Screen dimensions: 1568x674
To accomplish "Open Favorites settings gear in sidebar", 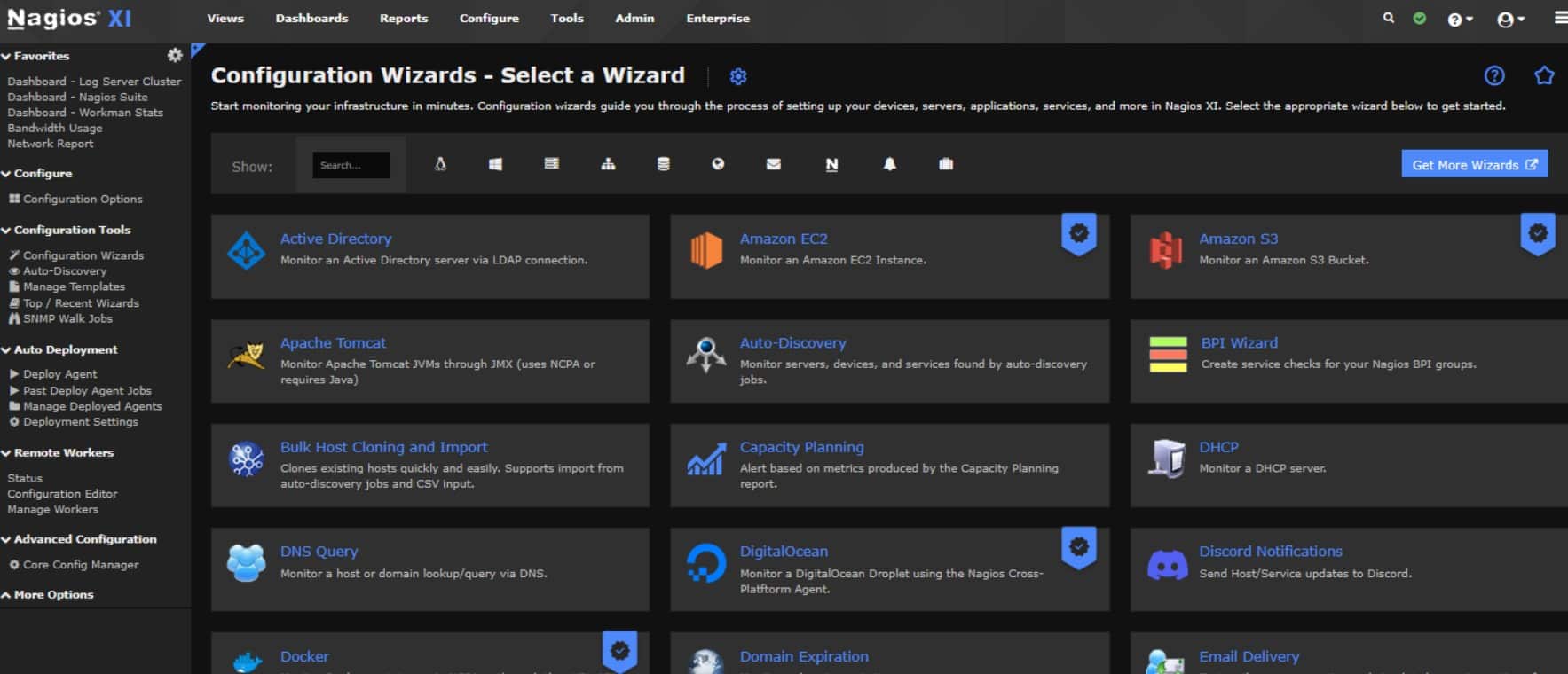I will coord(175,55).
